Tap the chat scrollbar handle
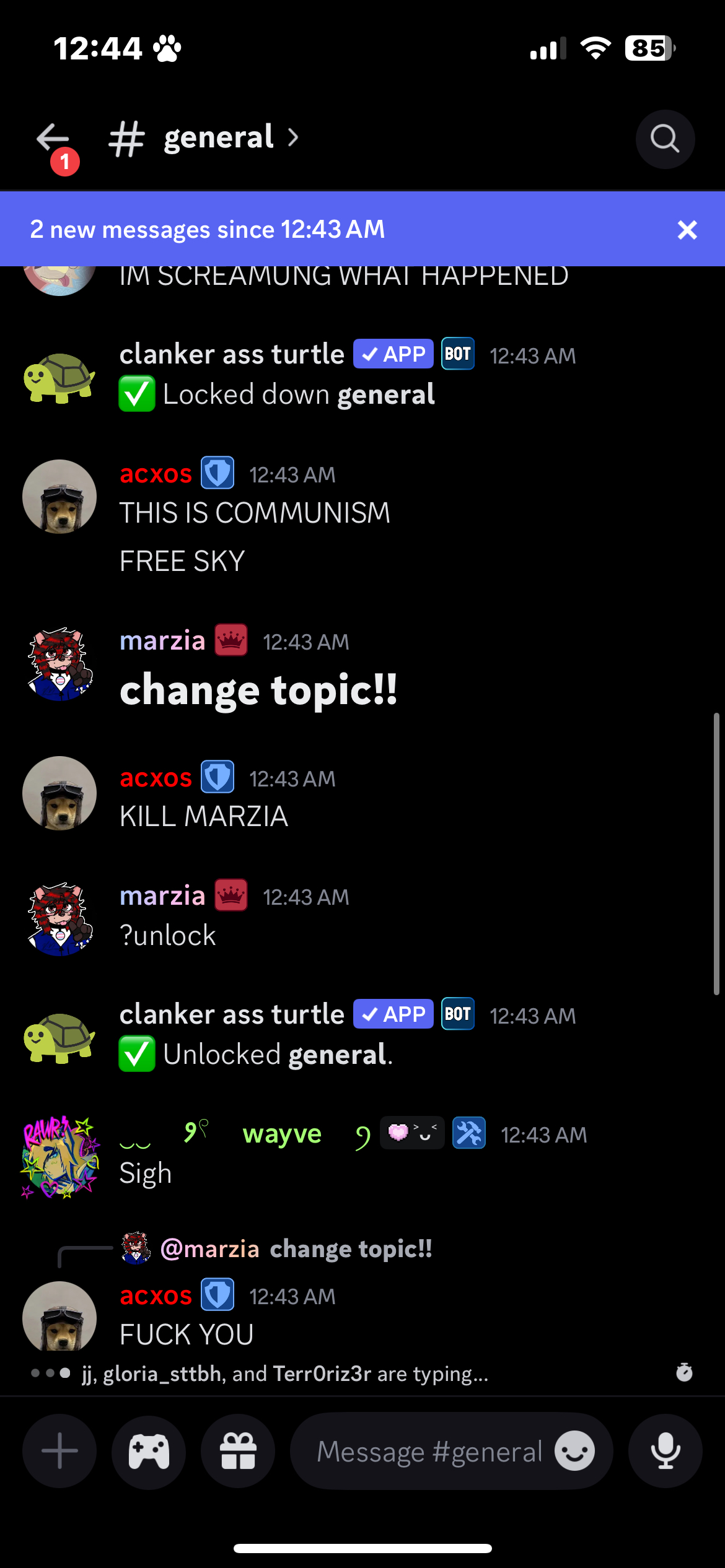This screenshot has width=725, height=1568. tap(716, 853)
